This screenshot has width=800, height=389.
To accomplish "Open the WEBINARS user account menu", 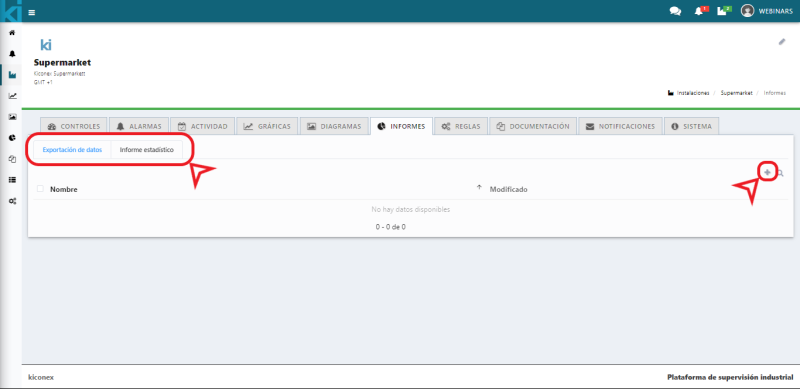I will (767, 11).
